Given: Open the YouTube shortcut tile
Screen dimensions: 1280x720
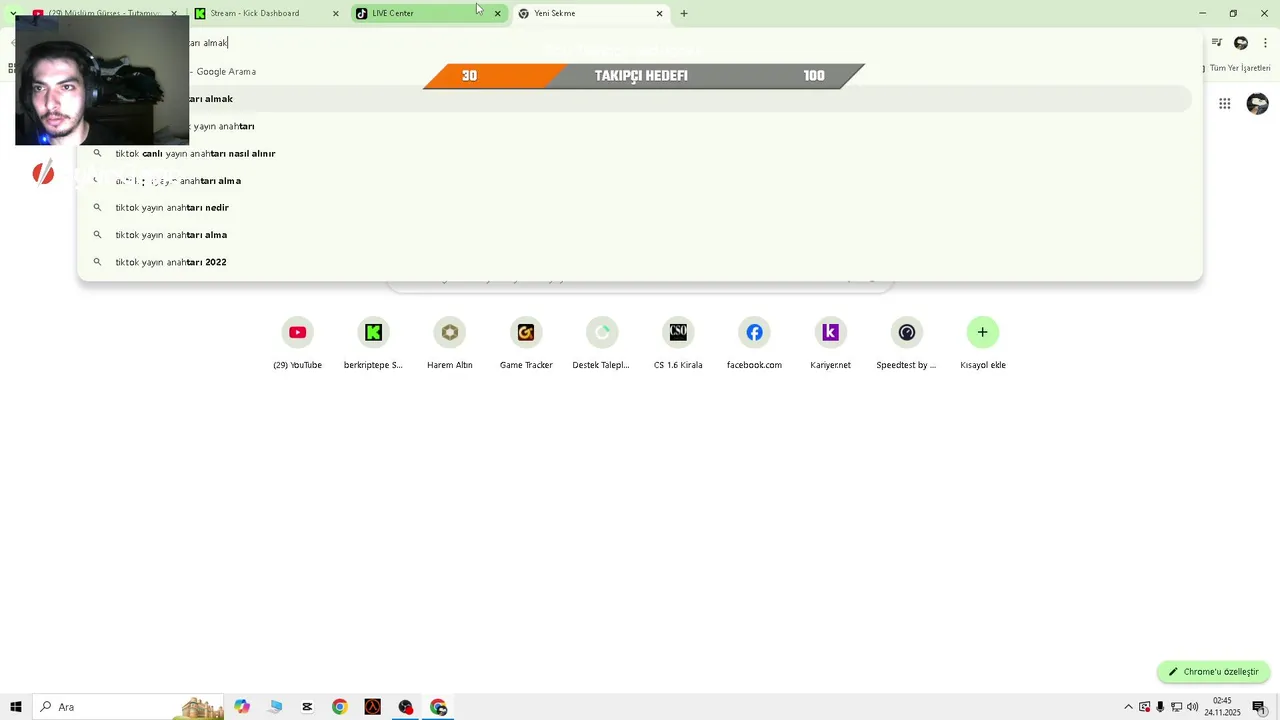Looking at the screenshot, I should [x=297, y=343].
